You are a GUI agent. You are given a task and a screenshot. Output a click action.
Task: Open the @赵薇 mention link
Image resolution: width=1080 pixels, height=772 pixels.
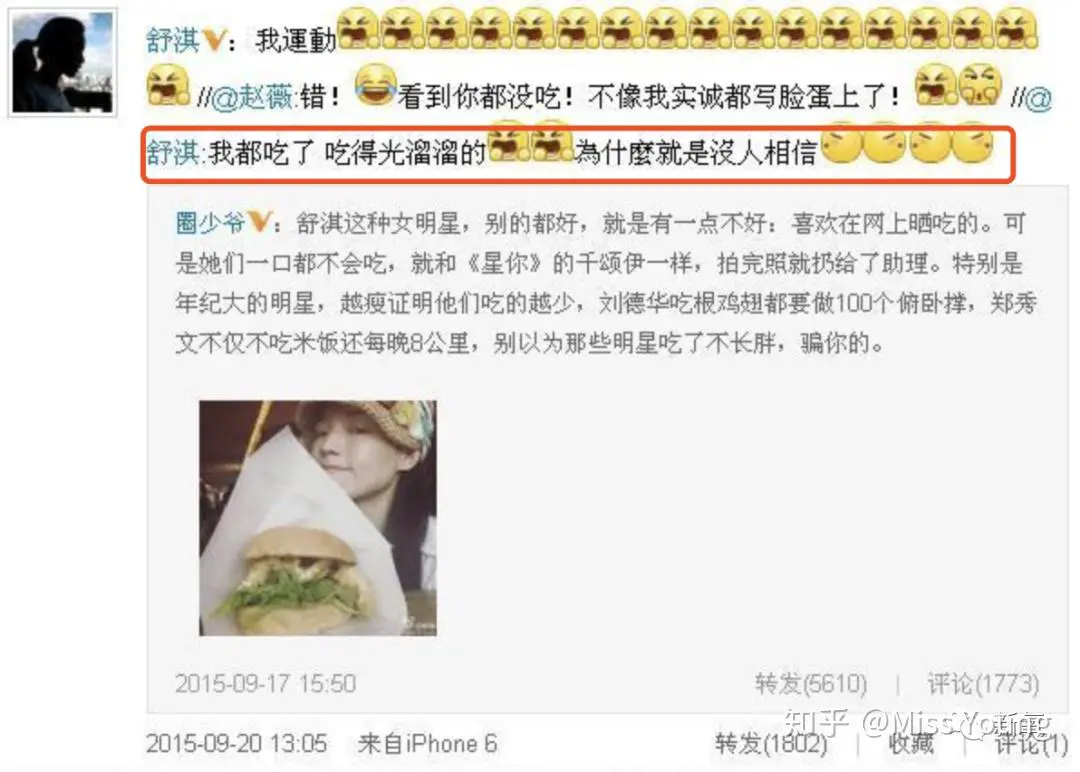254,96
